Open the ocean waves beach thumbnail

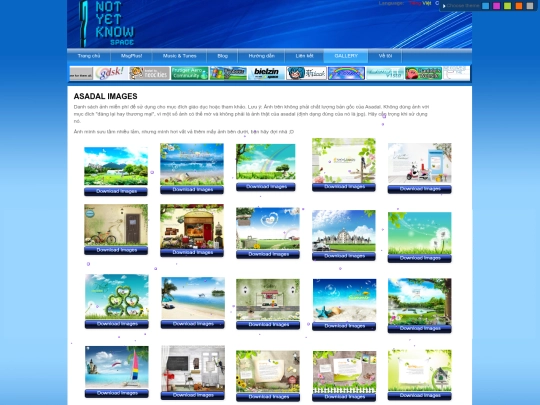pos(192,164)
